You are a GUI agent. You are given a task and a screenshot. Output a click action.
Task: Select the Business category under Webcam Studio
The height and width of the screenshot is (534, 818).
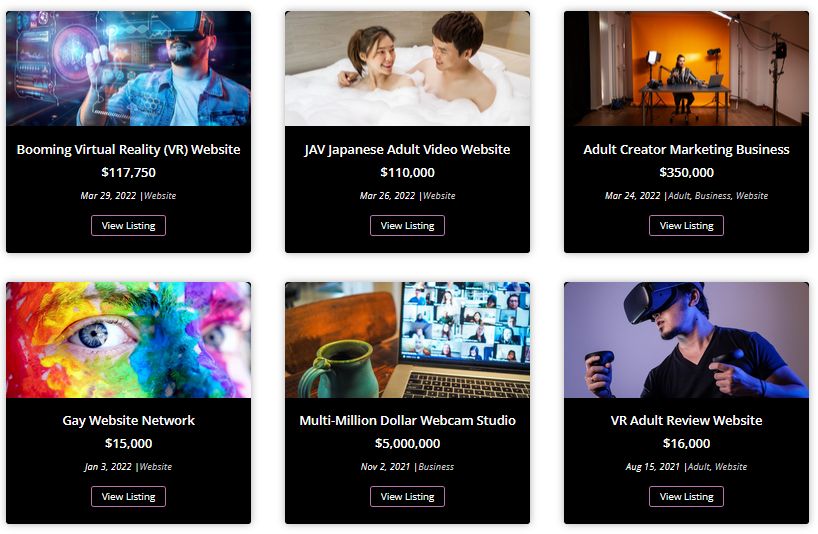pyautogui.click(x=436, y=467)
